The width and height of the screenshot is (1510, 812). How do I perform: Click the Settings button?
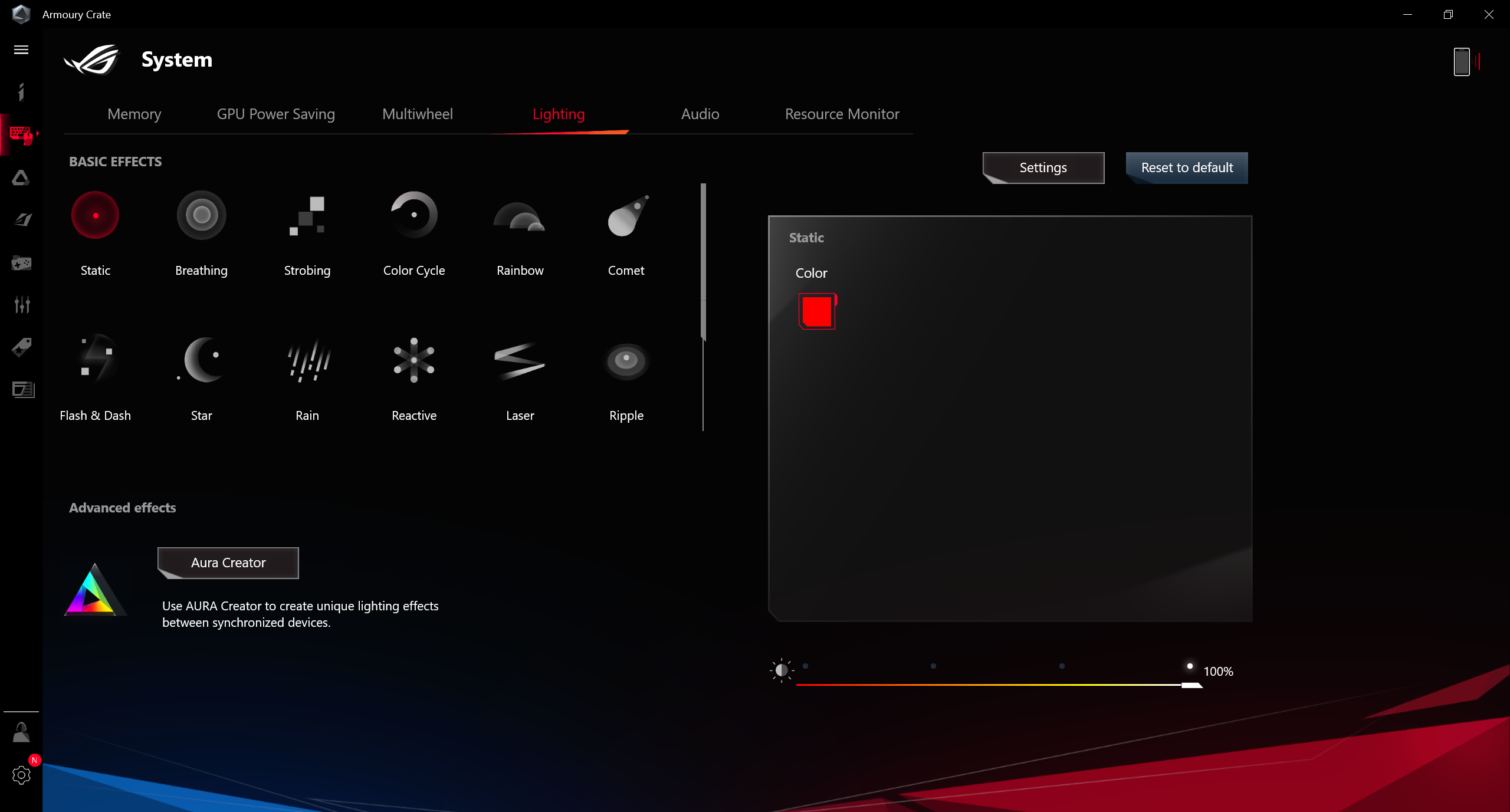(x=1043, y=168)
